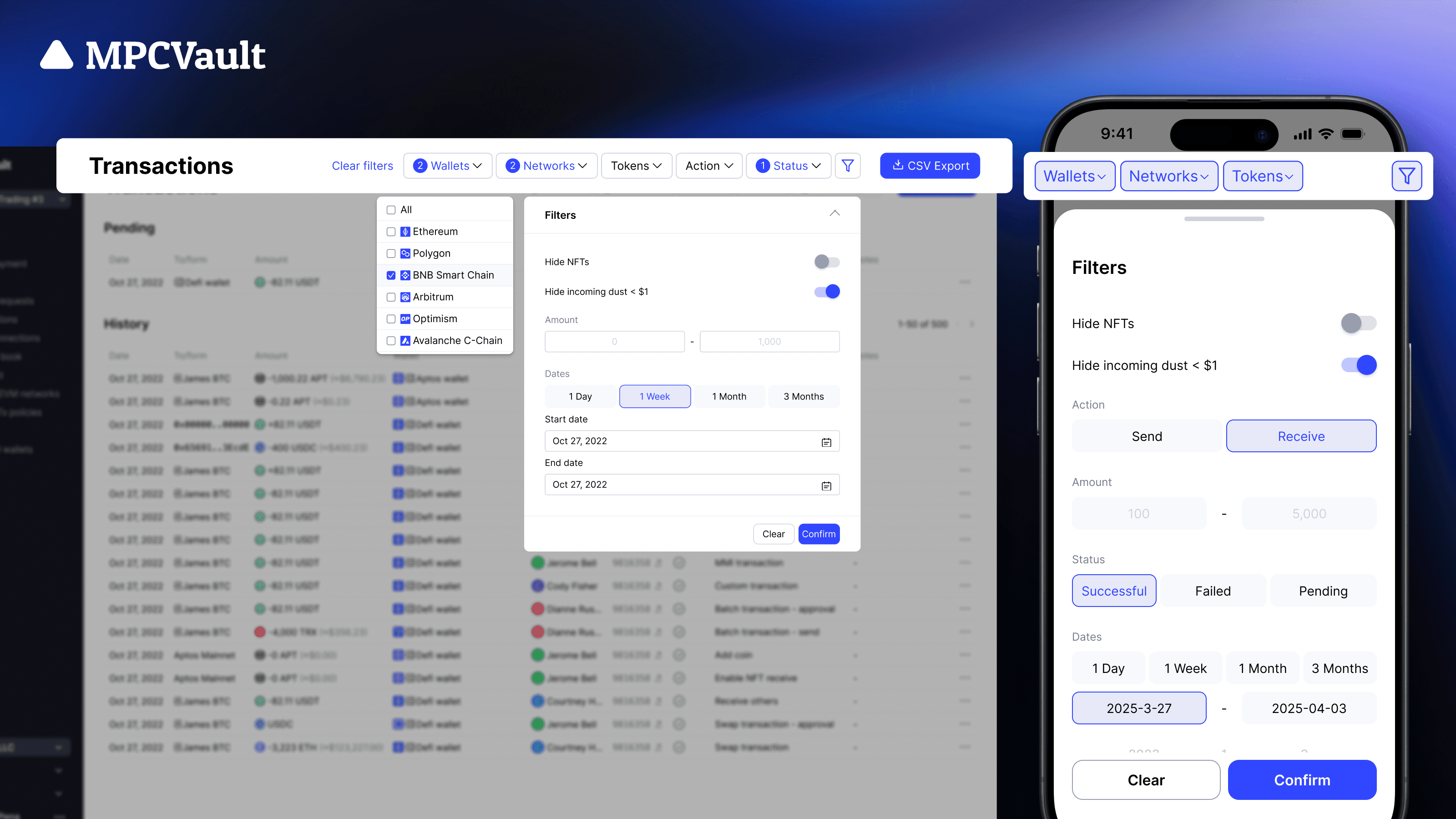The image size is (1456, 819).
Task: Click the Clear filters link
Action: click(362, 166)
